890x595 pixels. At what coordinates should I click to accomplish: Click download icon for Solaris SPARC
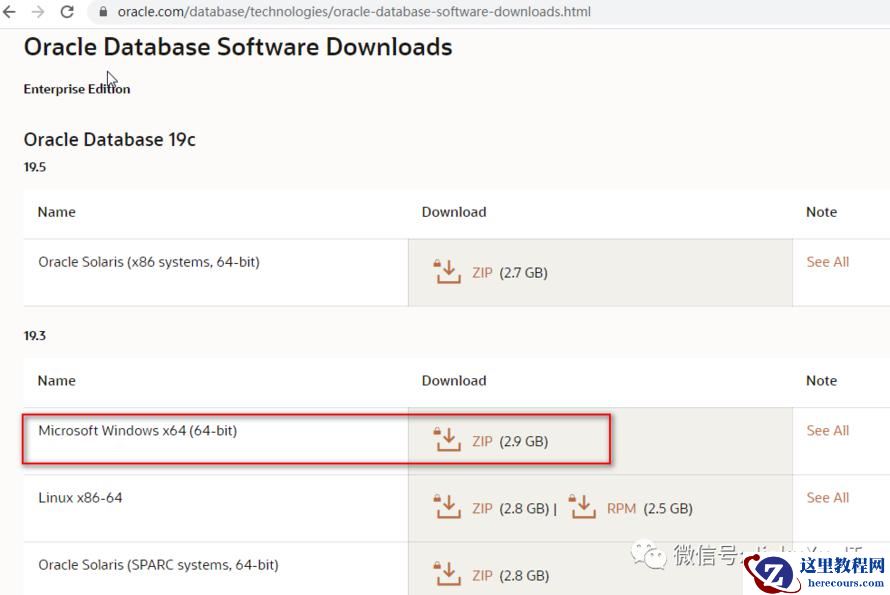pos(446,575)
